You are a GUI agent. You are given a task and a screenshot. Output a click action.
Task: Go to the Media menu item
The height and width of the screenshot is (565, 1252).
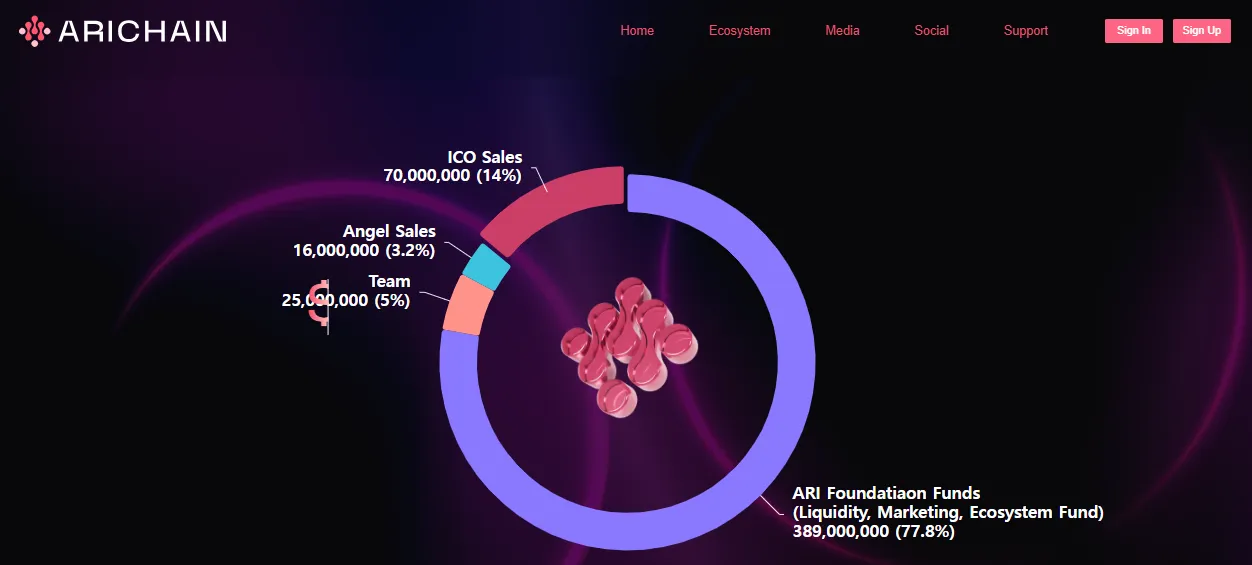coord(842,31)
